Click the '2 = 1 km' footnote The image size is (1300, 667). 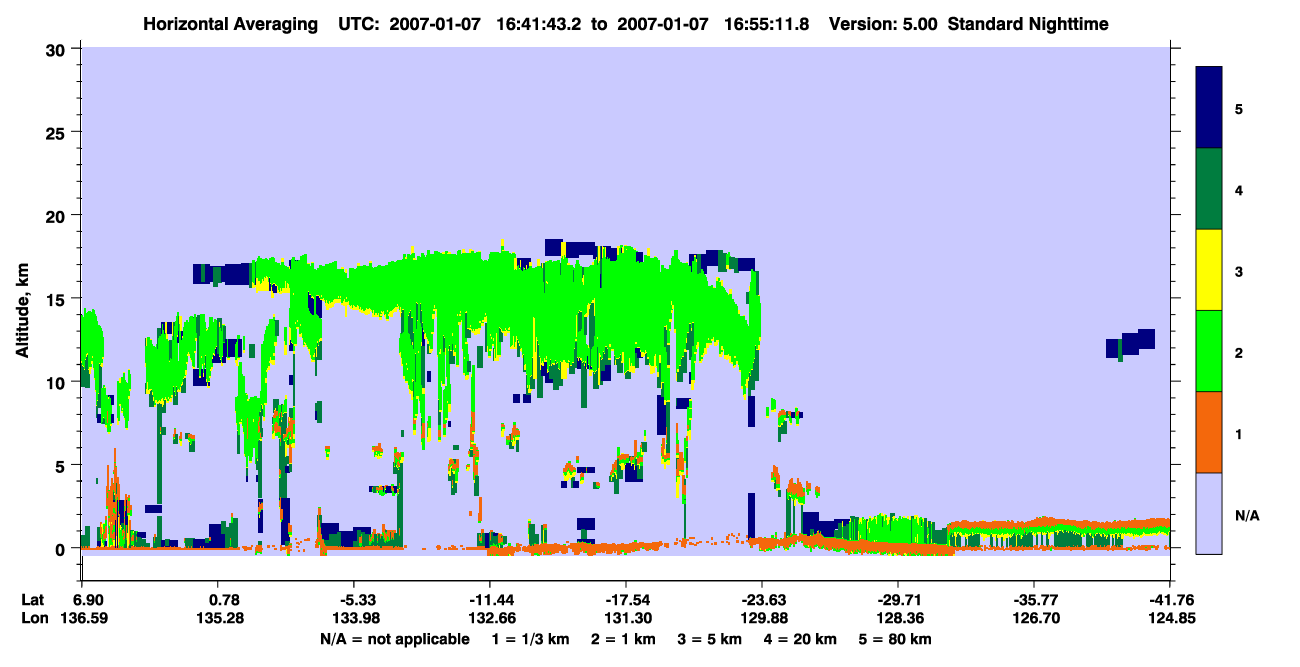point(622,639)
